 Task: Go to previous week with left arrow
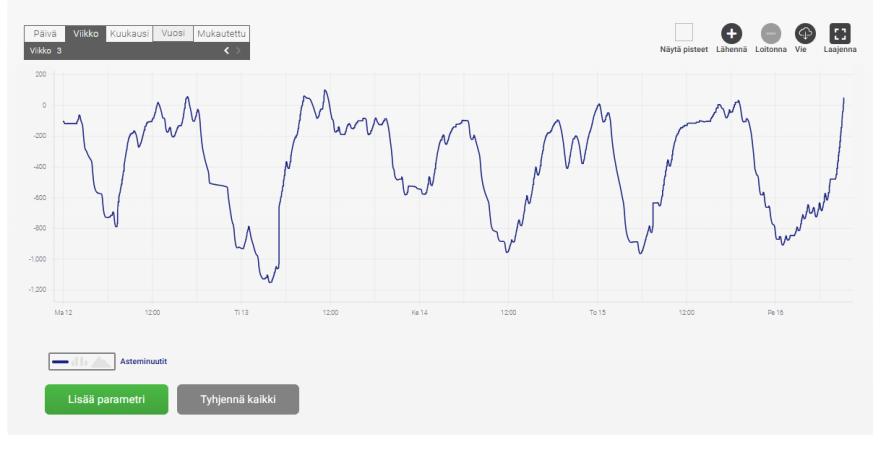(226, 50)
